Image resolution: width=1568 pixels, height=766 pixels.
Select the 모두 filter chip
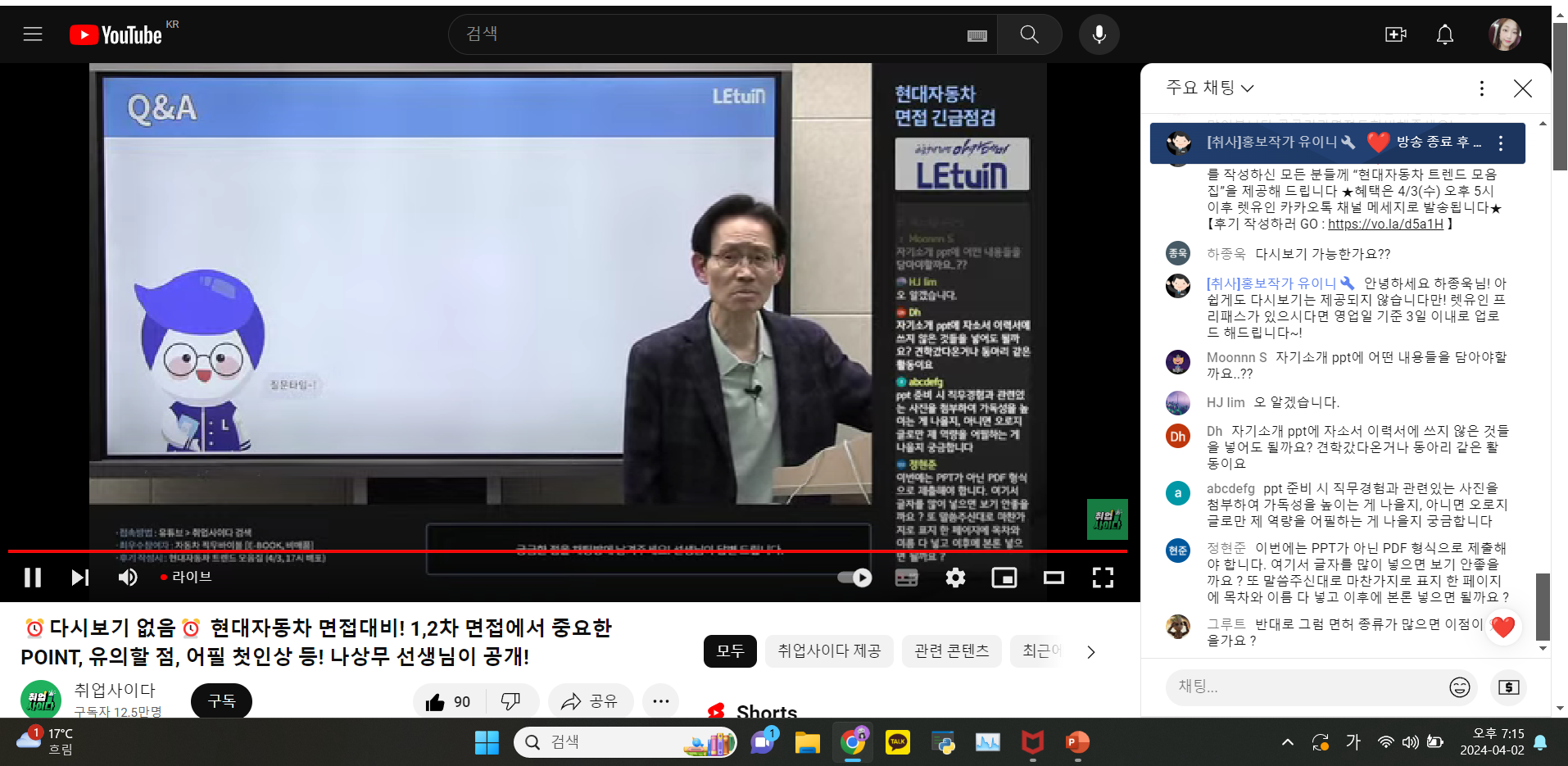coord(730,651)
